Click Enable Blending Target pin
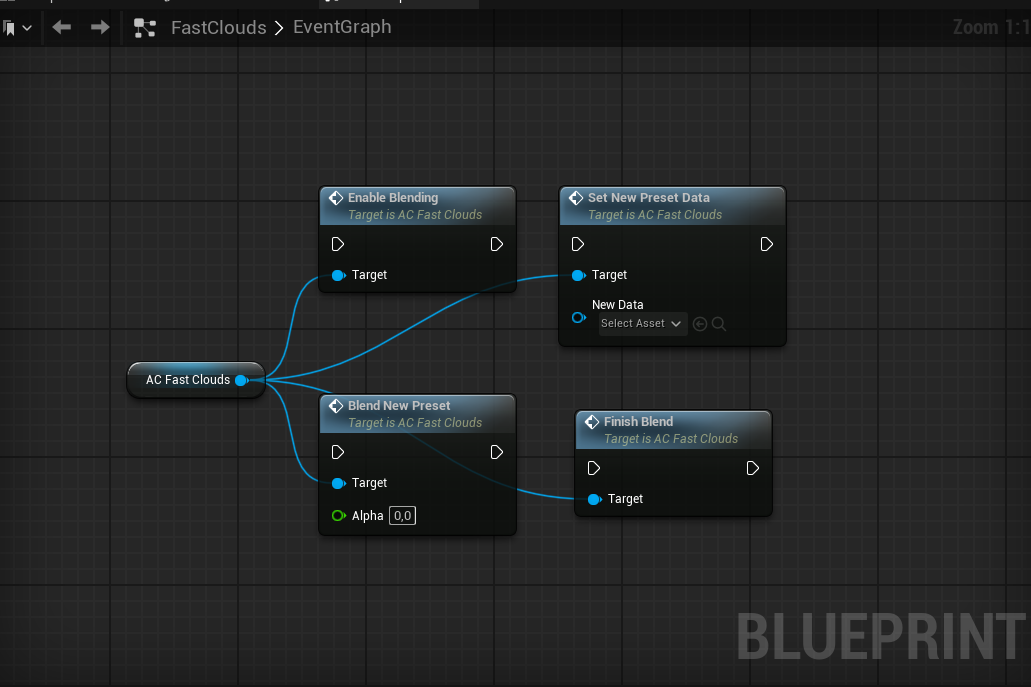Image resolution: width=1031 pixels, height=687 pixels. (339, 275)
